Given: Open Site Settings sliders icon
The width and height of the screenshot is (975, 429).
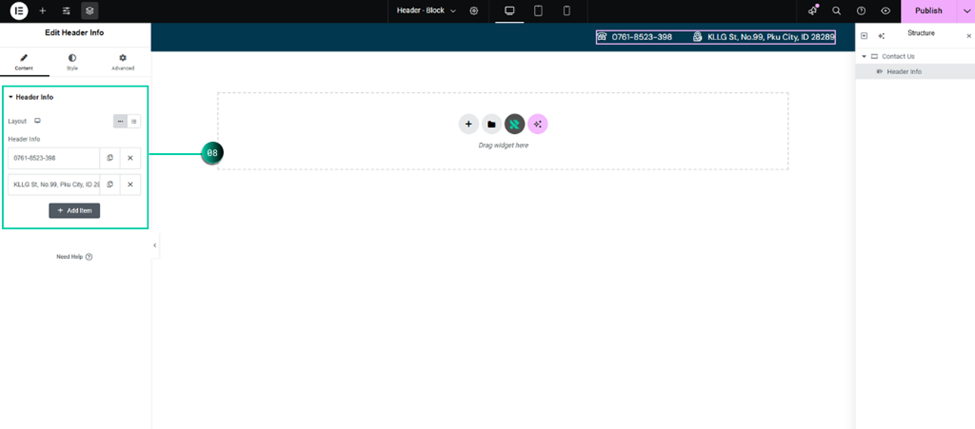Looking at the screenshot, I should (67, 11).
